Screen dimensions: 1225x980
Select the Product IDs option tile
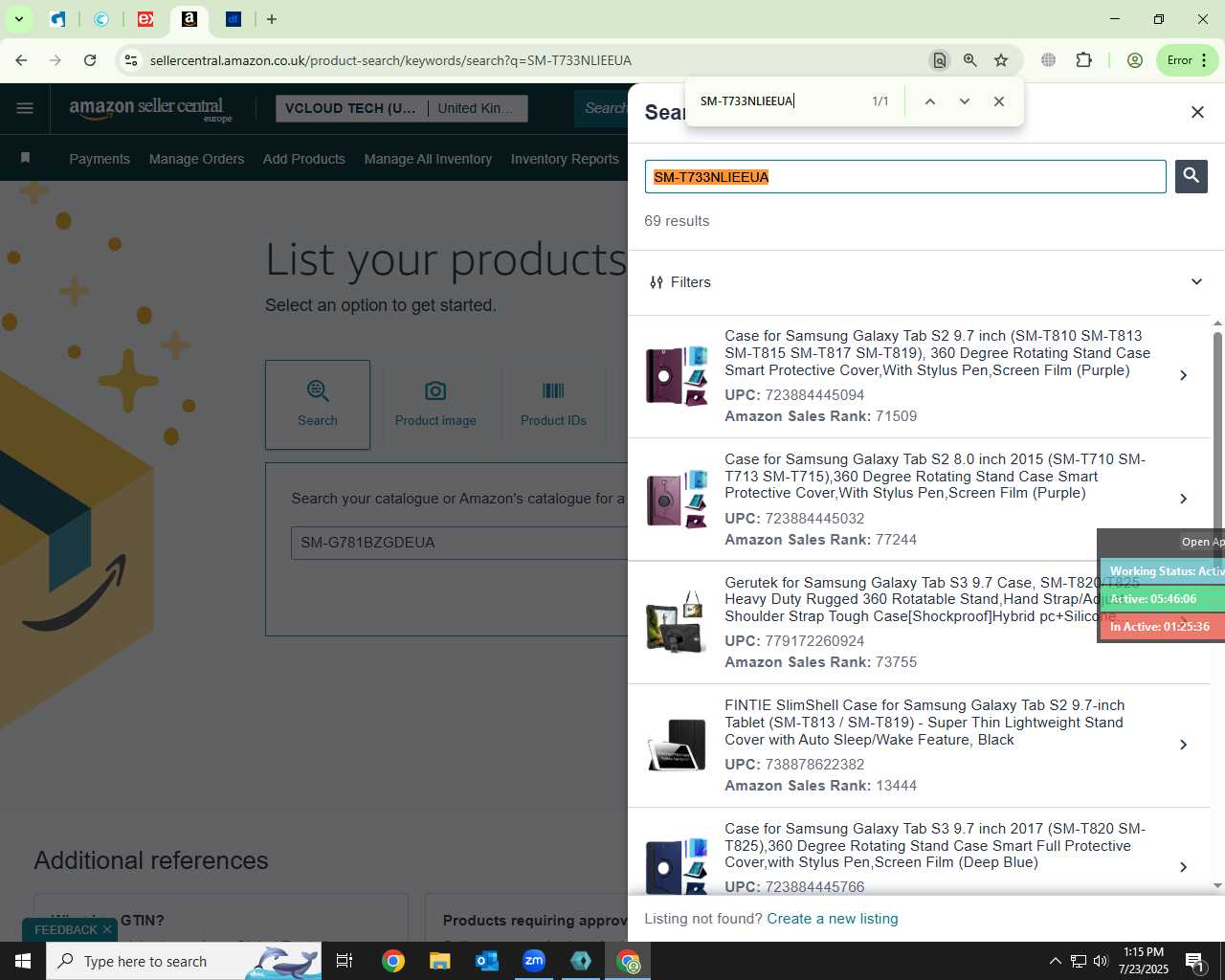click(553, 405)
